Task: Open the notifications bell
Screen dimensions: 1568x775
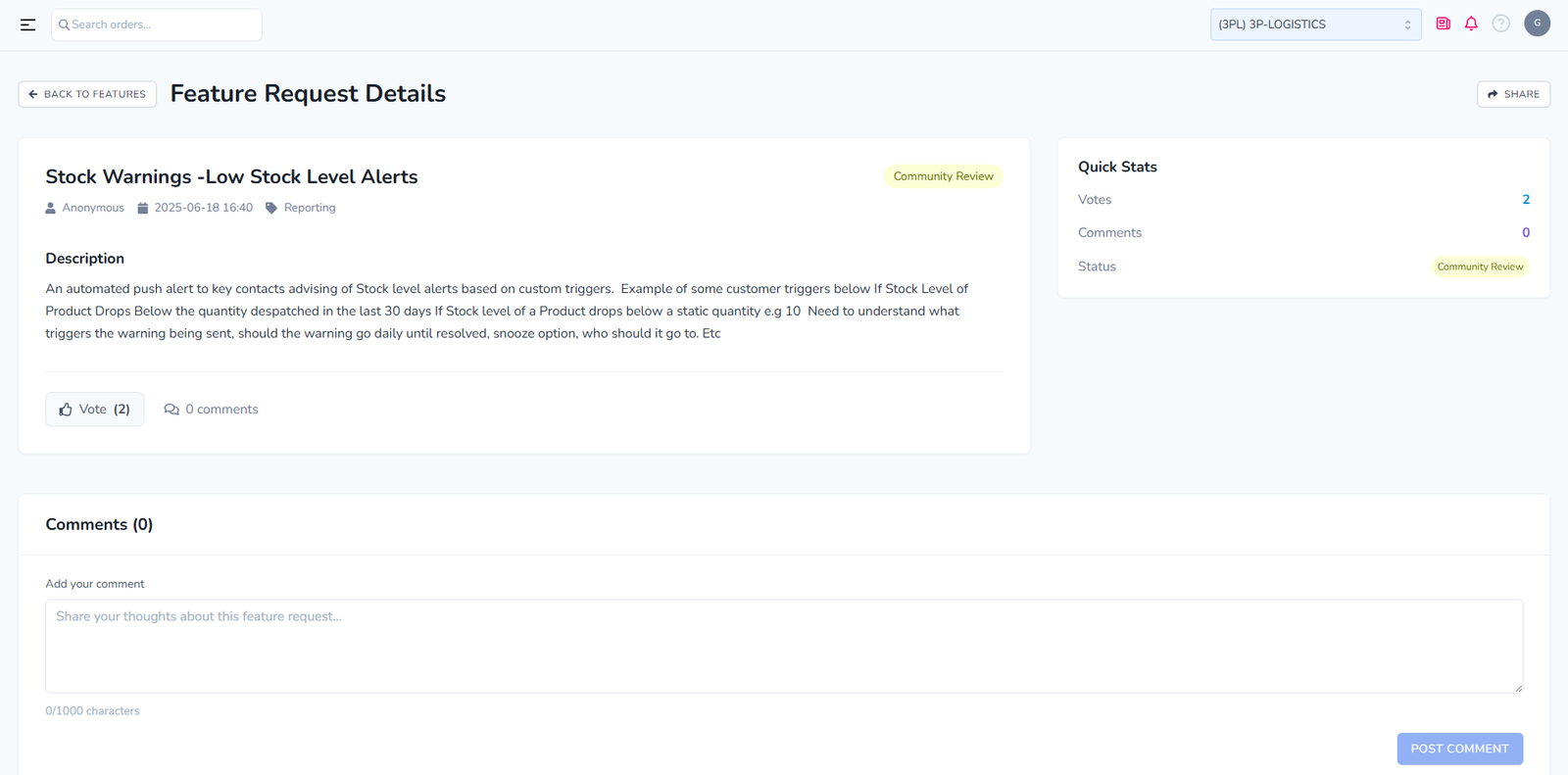Action: tap(1471, 24)
